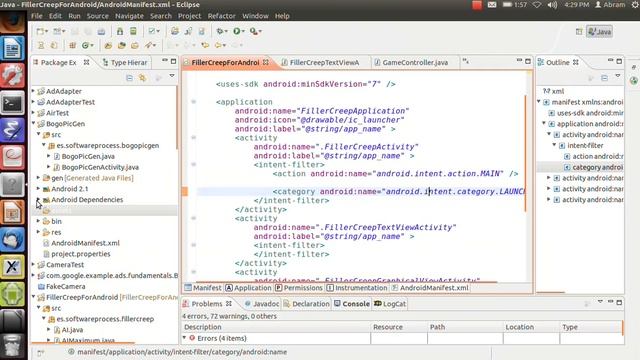The height and width of the screenshot is (360, 640).
Task: Click the Resource column header
Action: [399, 327]
